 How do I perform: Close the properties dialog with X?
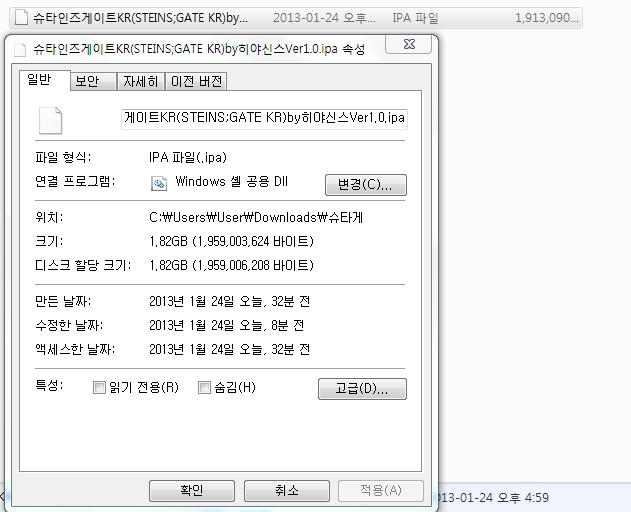pos(408,44)
